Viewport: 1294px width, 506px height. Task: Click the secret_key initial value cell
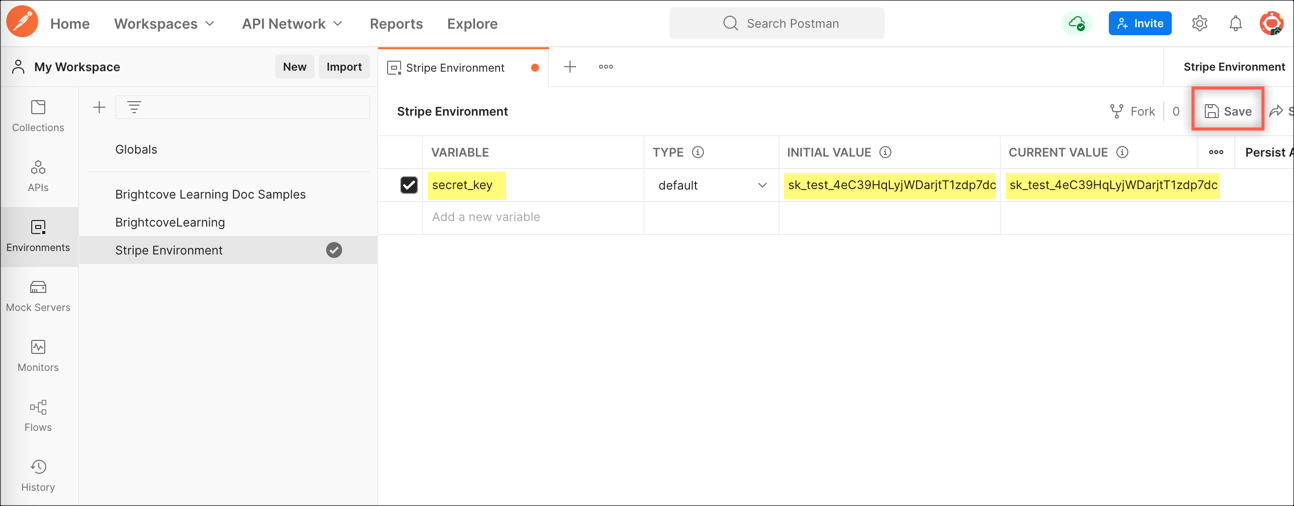[890, 185]
